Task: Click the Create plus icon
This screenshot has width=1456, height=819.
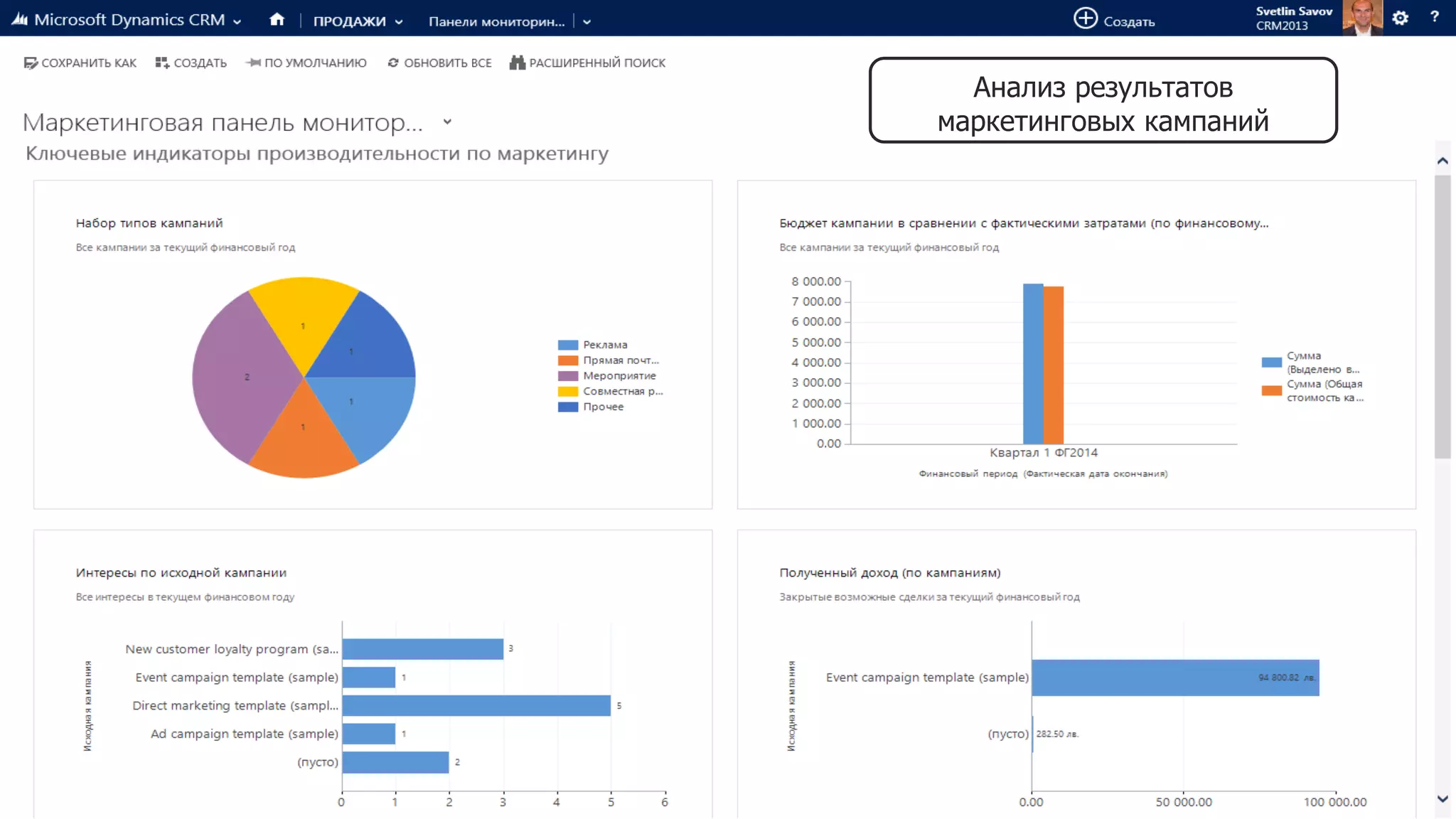Action: click(x=1085, y=19)
